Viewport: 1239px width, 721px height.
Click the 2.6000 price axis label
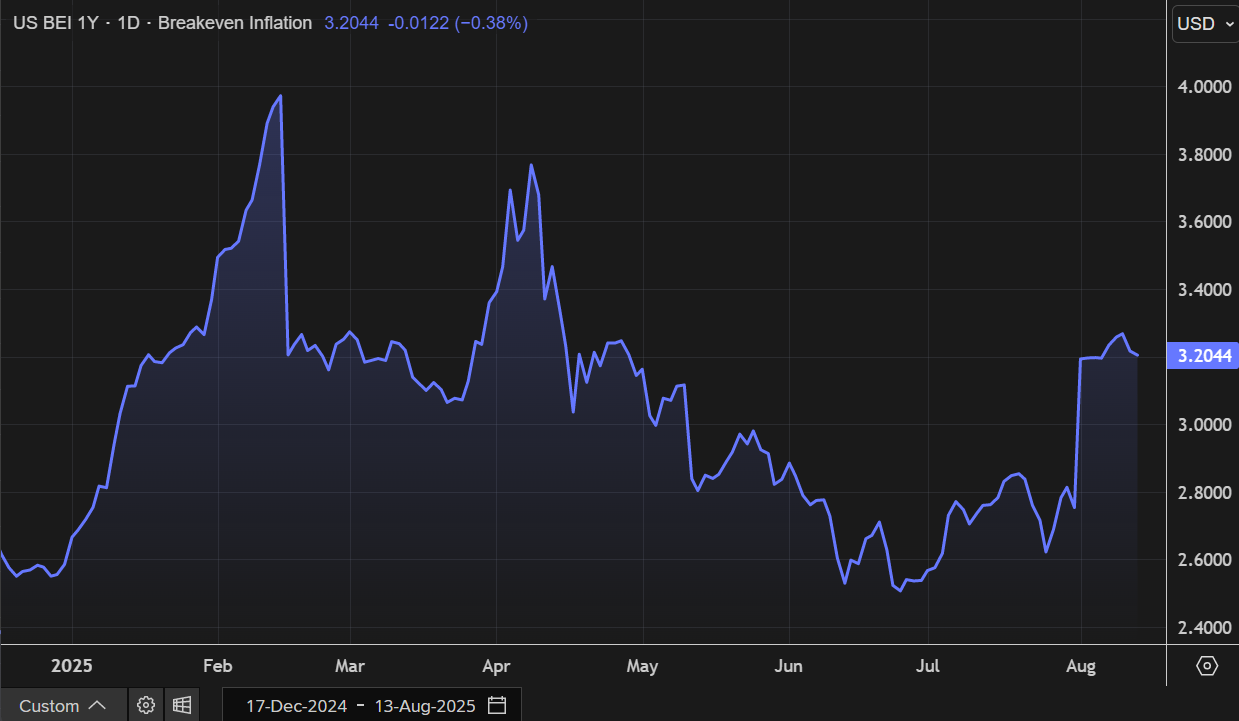pyautogui.click(x=1203, y=560)
